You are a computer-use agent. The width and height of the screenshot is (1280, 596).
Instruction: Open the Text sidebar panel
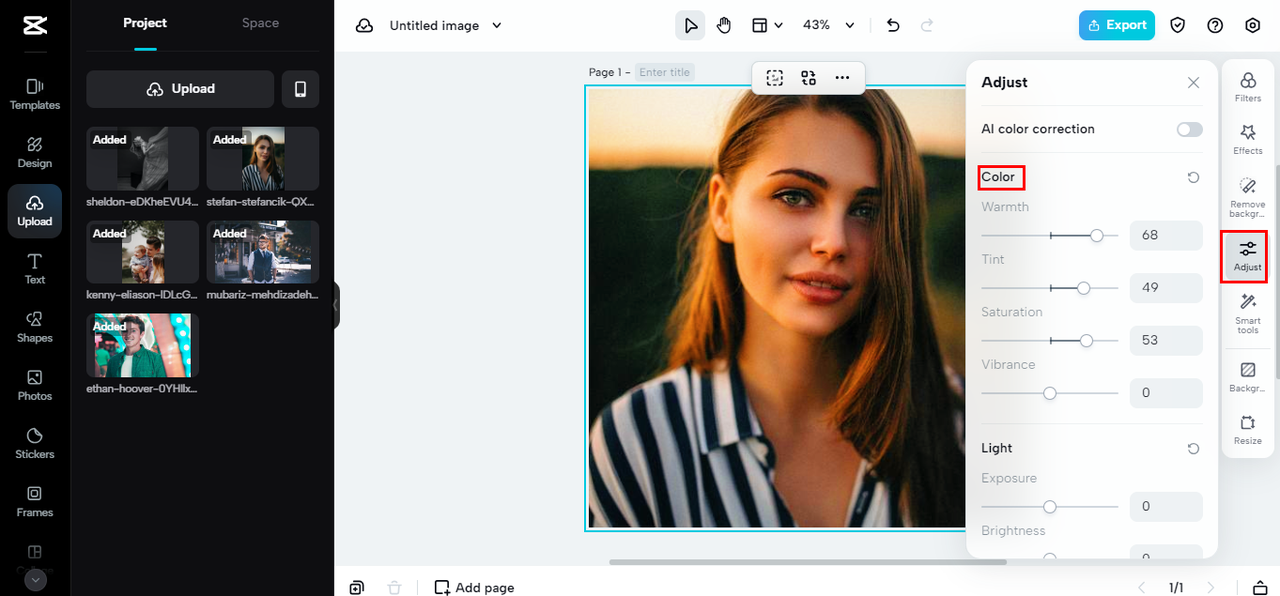coord(35,269)
